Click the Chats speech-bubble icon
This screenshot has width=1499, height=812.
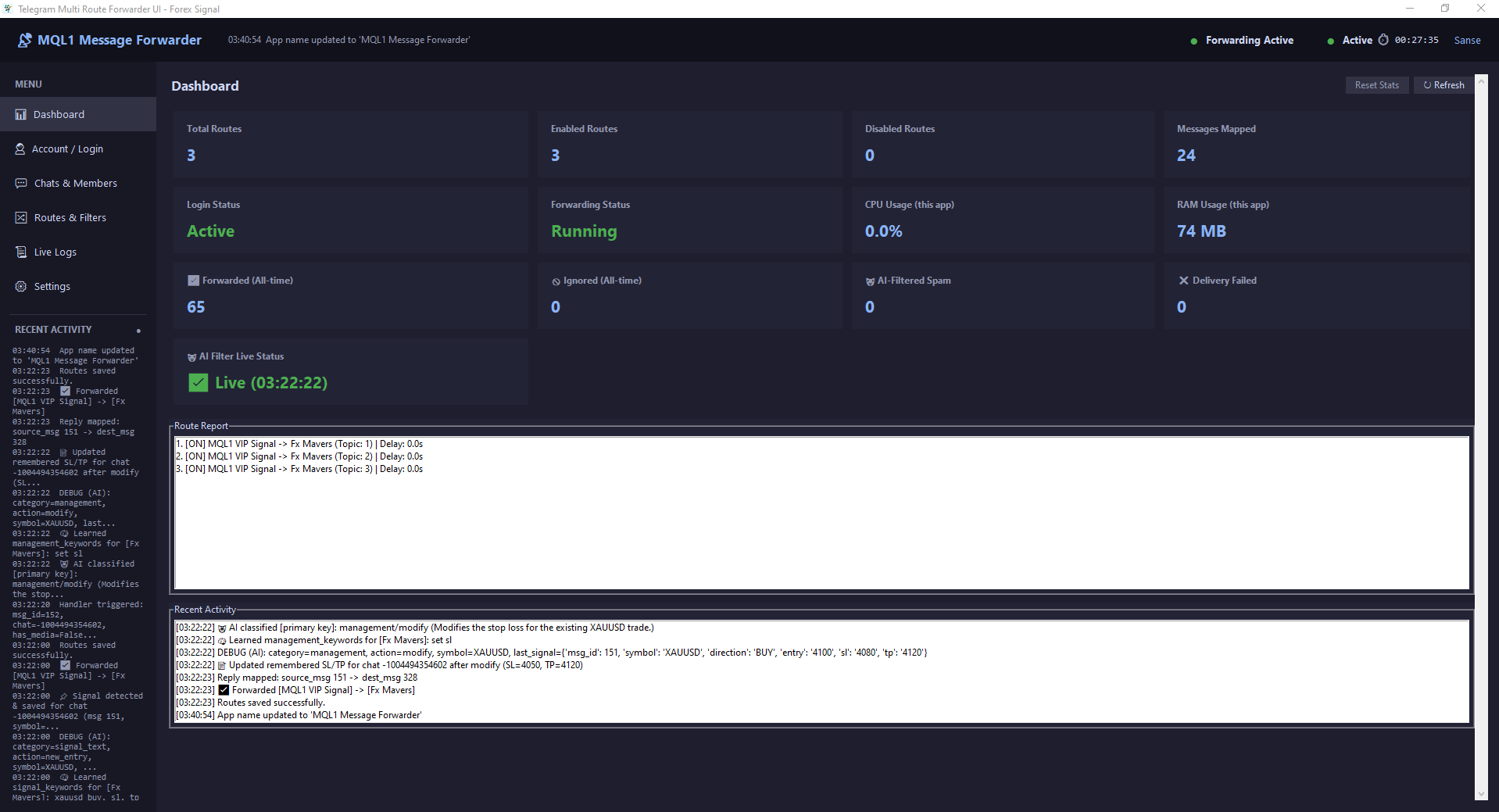(21, 183)
